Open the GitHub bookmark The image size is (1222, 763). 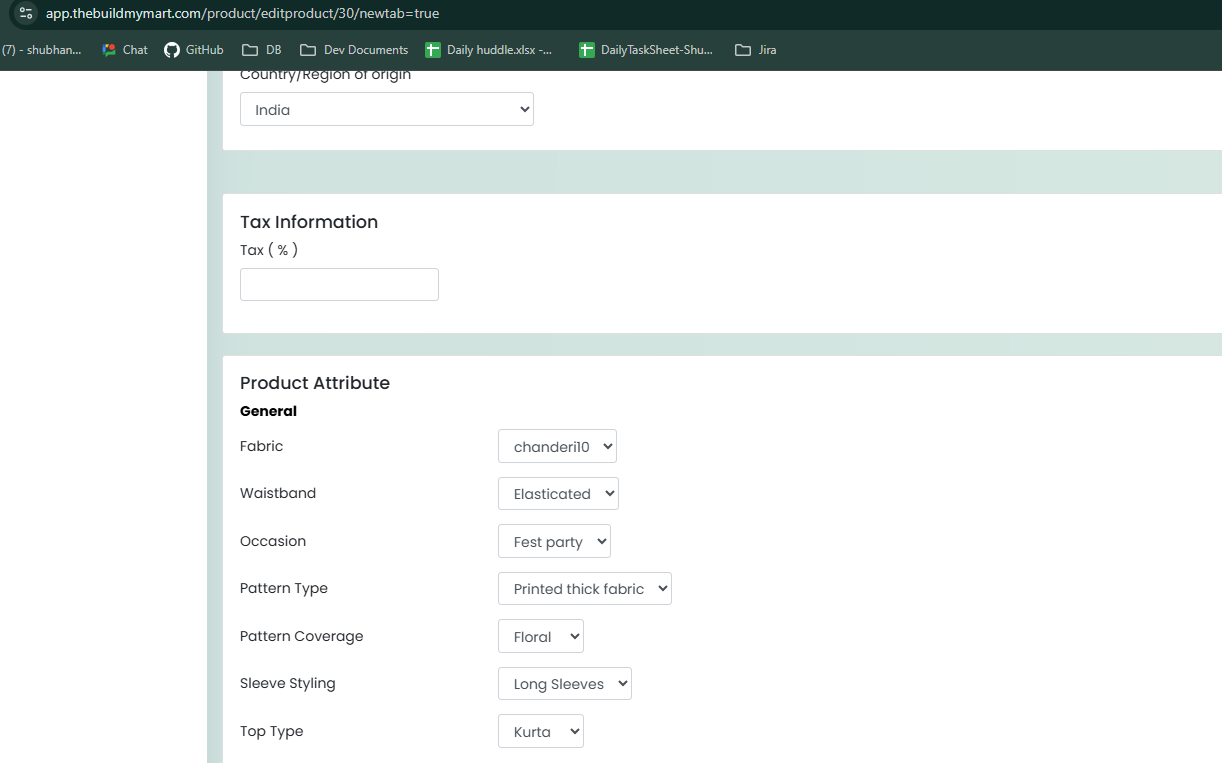(x=194, y=50)
